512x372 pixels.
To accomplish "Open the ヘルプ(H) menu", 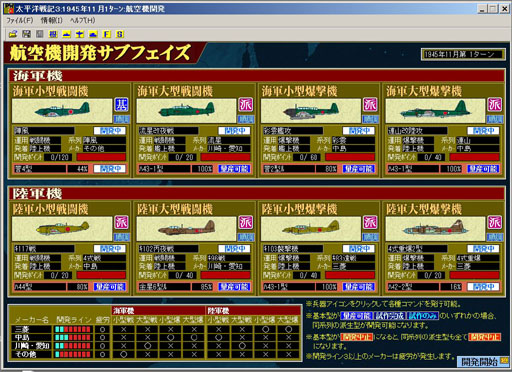I will tap(83, 21).
